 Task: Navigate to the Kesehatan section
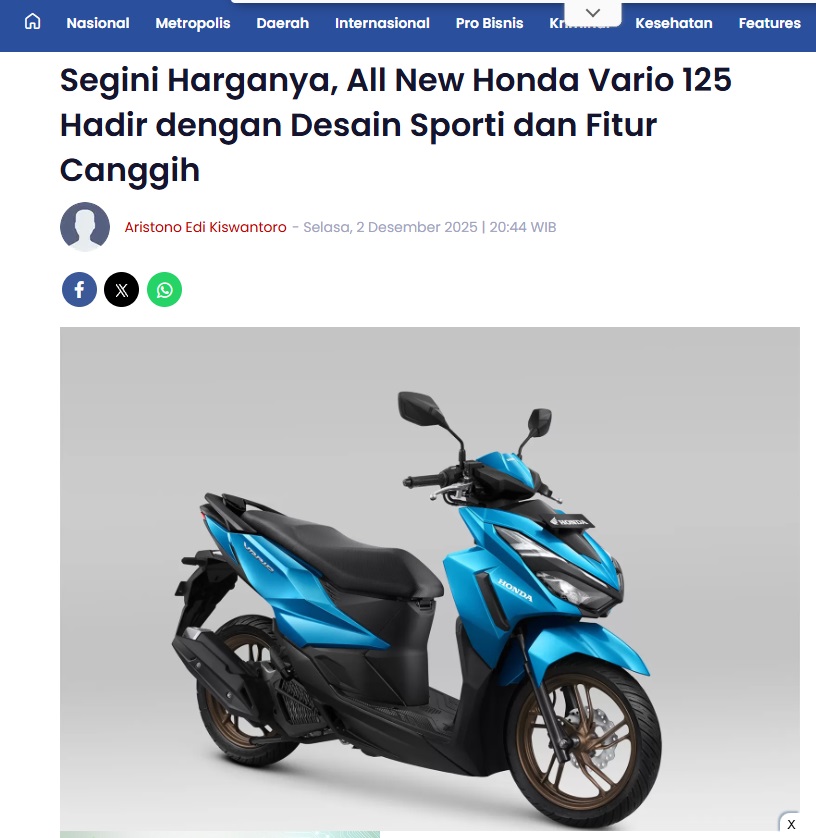click(674, 23)
